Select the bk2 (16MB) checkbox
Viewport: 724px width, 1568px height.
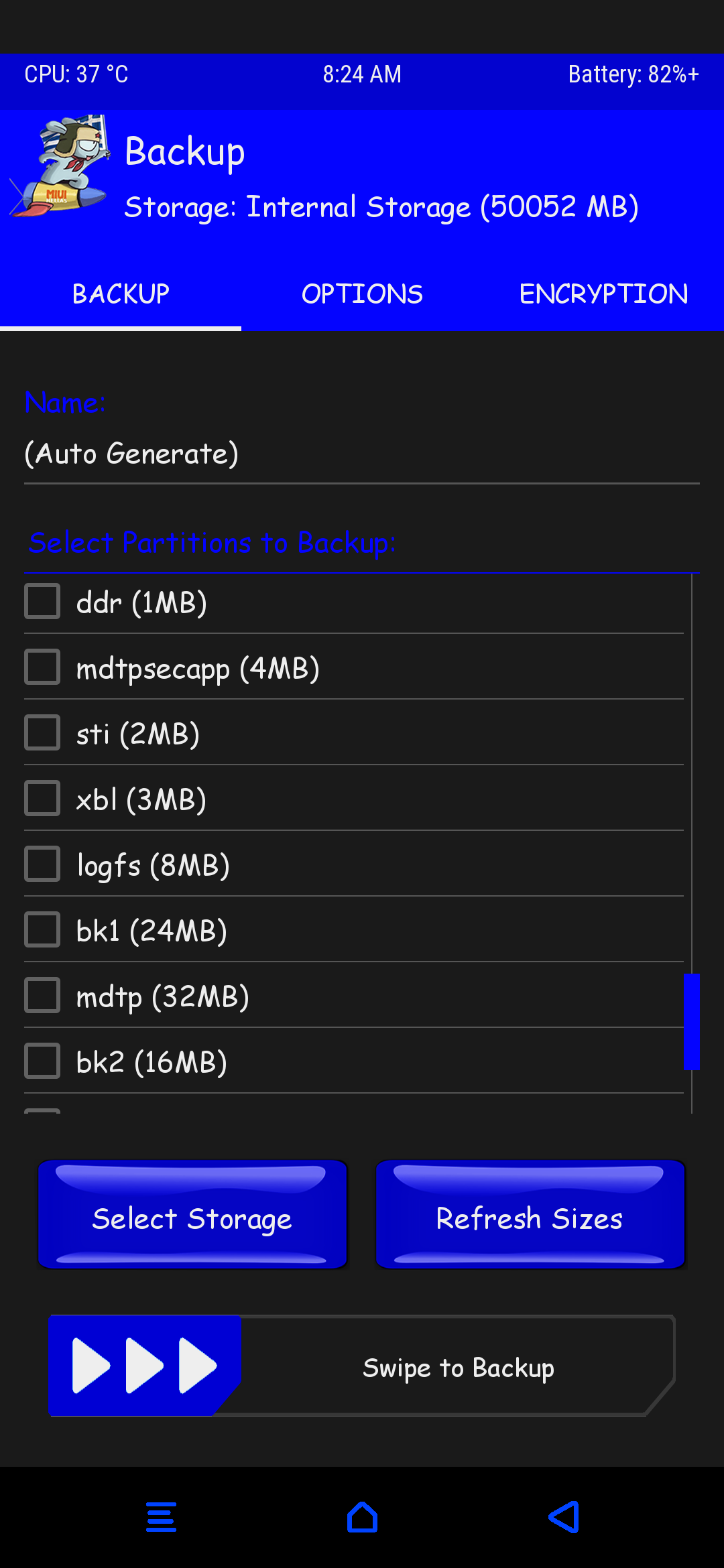click(42, 1061)
